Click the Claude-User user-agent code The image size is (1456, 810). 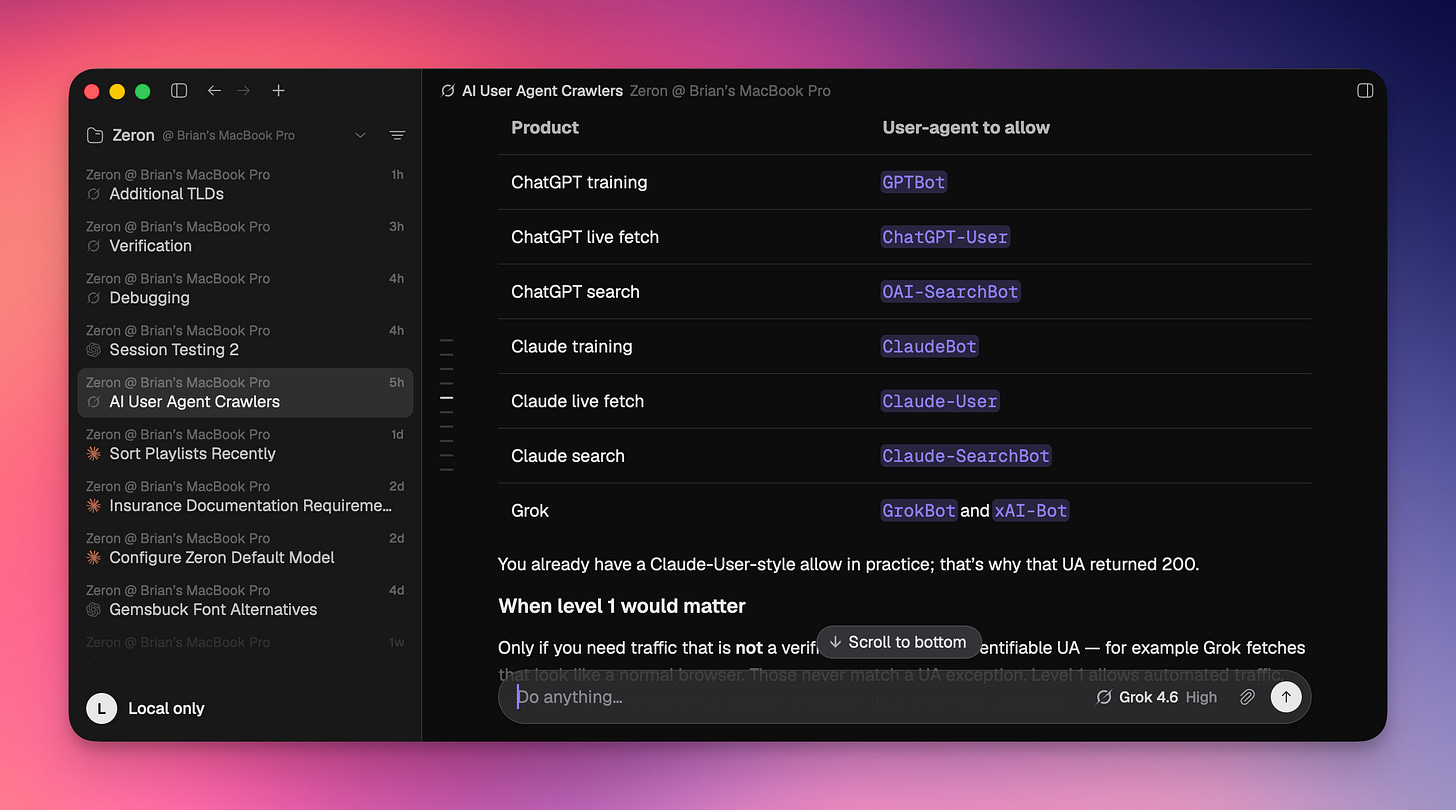[x=940, y=401]
